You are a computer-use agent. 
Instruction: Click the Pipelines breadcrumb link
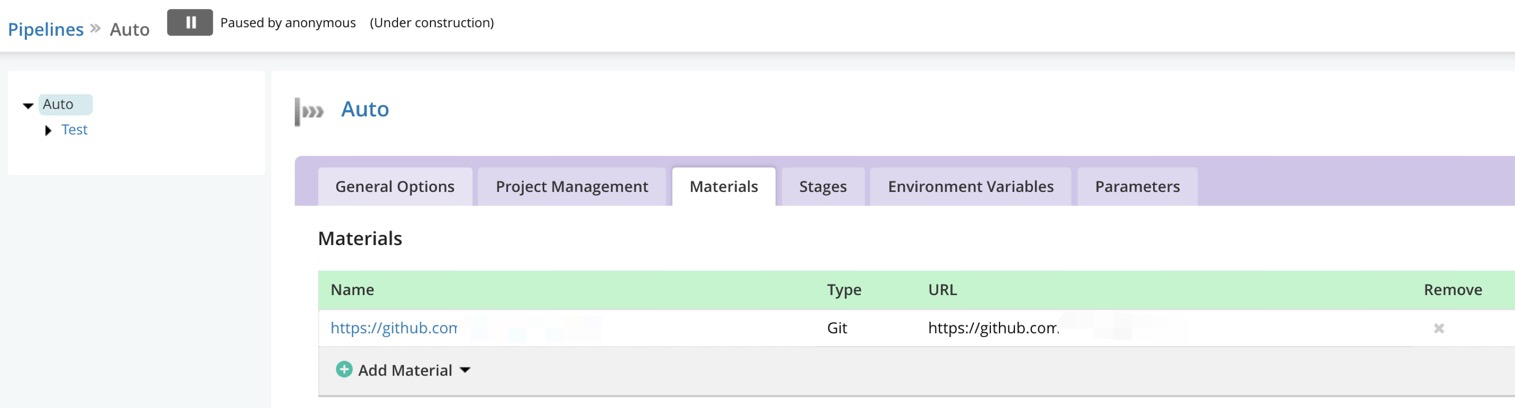pyautogui.click(x=45, y=29)
